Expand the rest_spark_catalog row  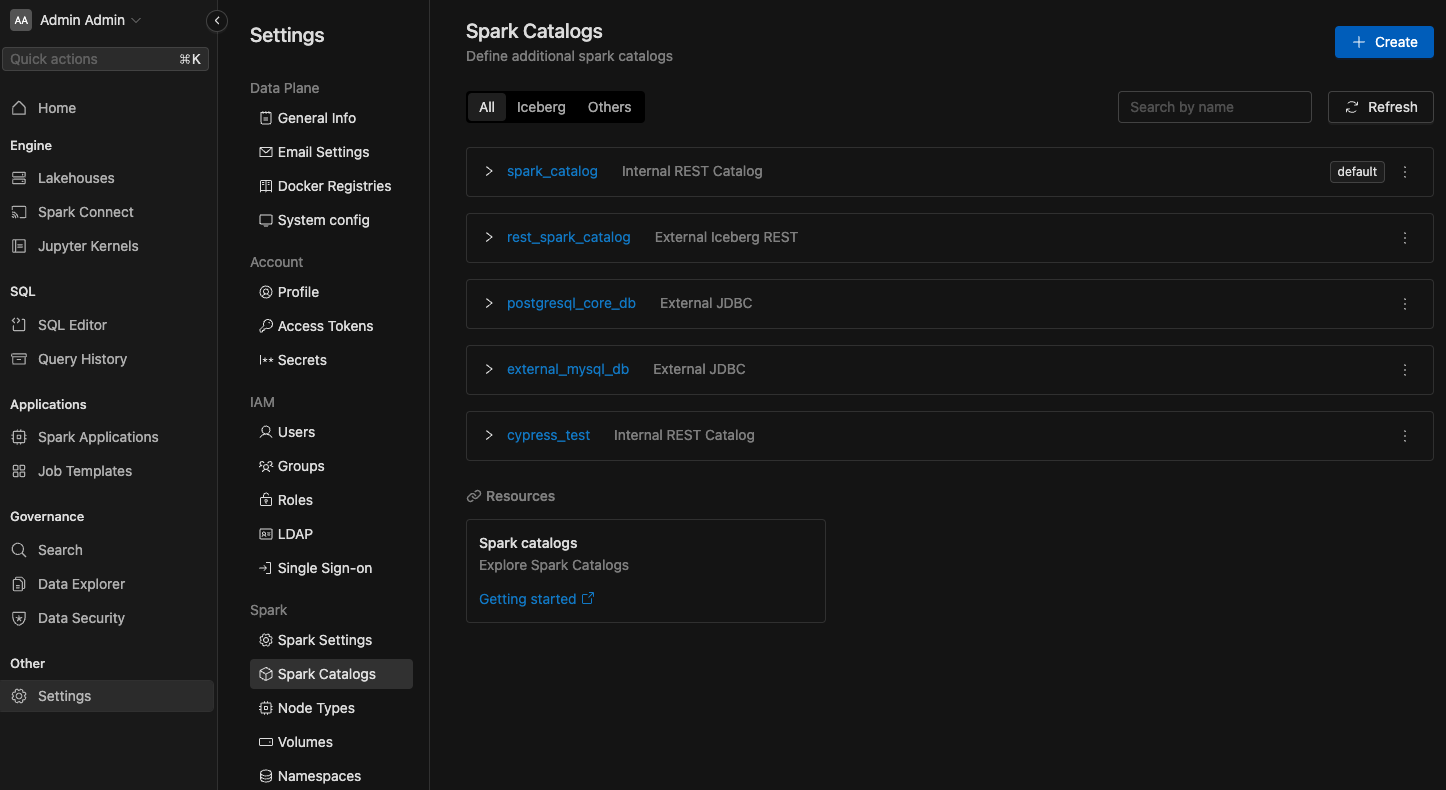tap(489, 237)
